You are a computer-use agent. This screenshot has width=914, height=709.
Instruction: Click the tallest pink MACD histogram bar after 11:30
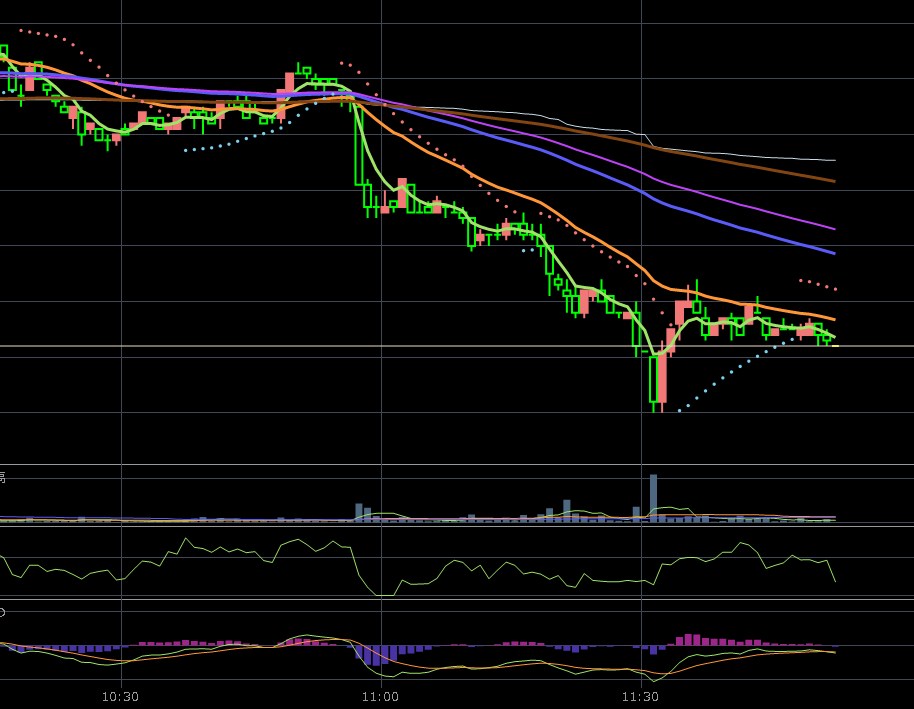[688, 639]
